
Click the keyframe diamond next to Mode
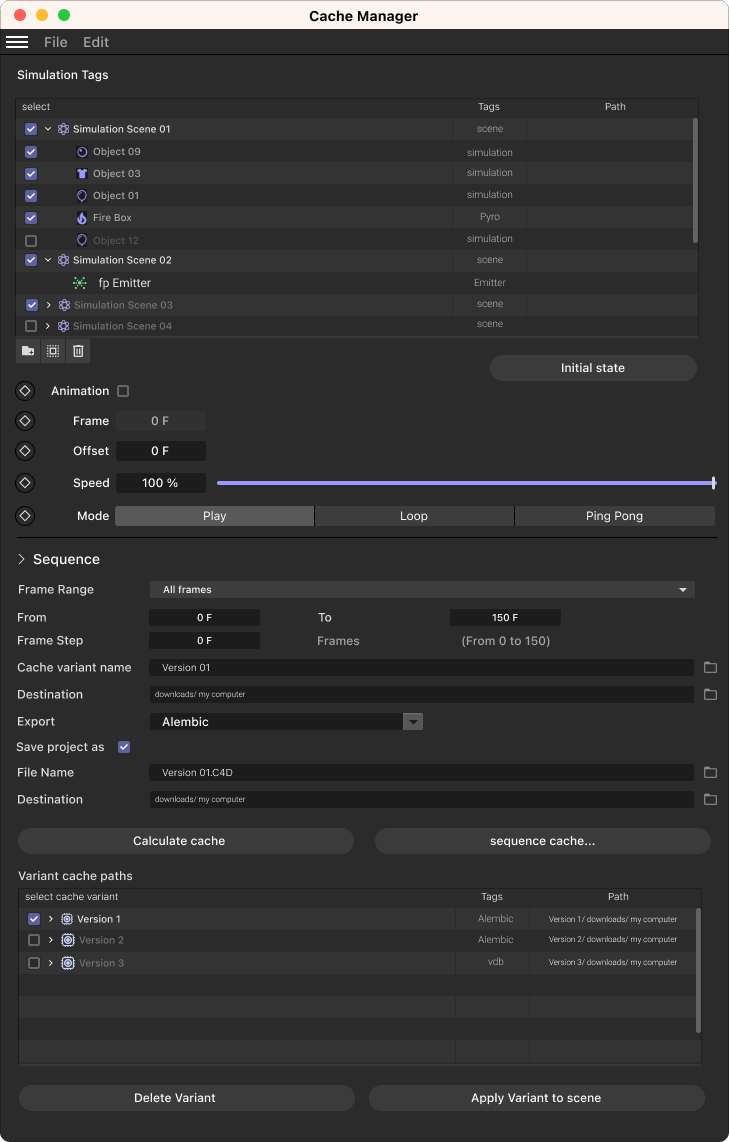point(25,516)
